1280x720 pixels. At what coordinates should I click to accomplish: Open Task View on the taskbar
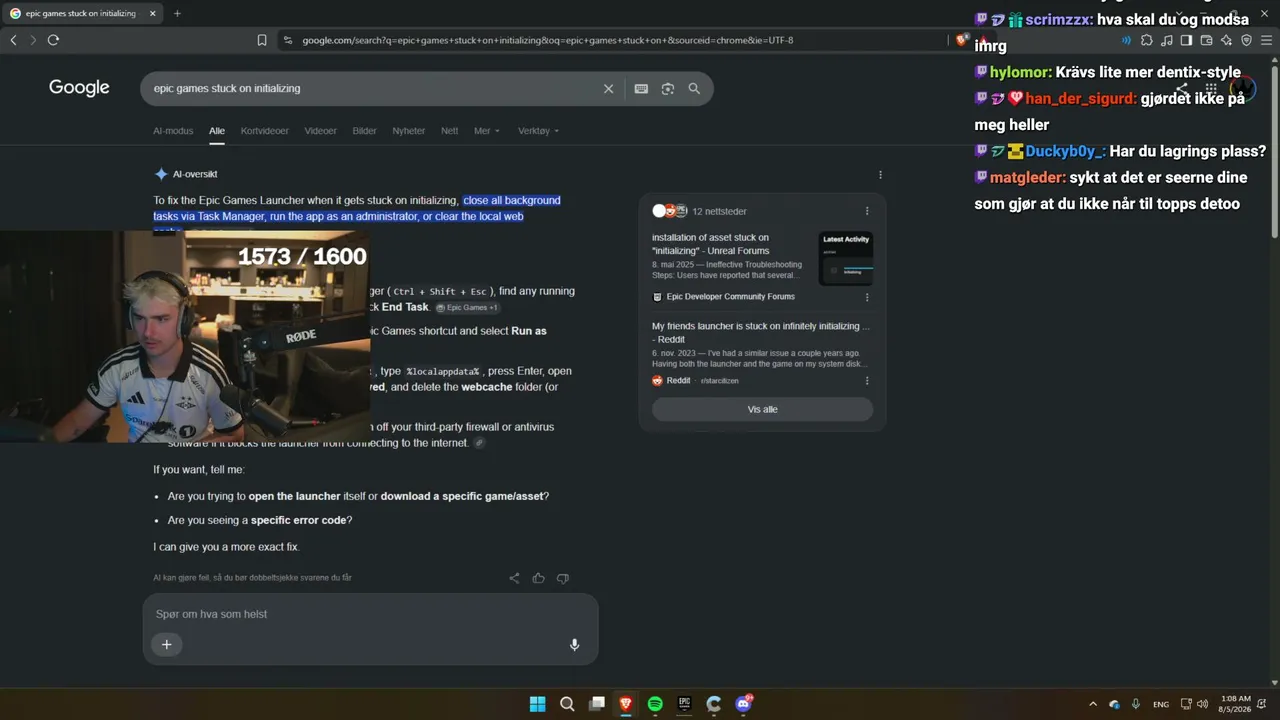[597, 704]
